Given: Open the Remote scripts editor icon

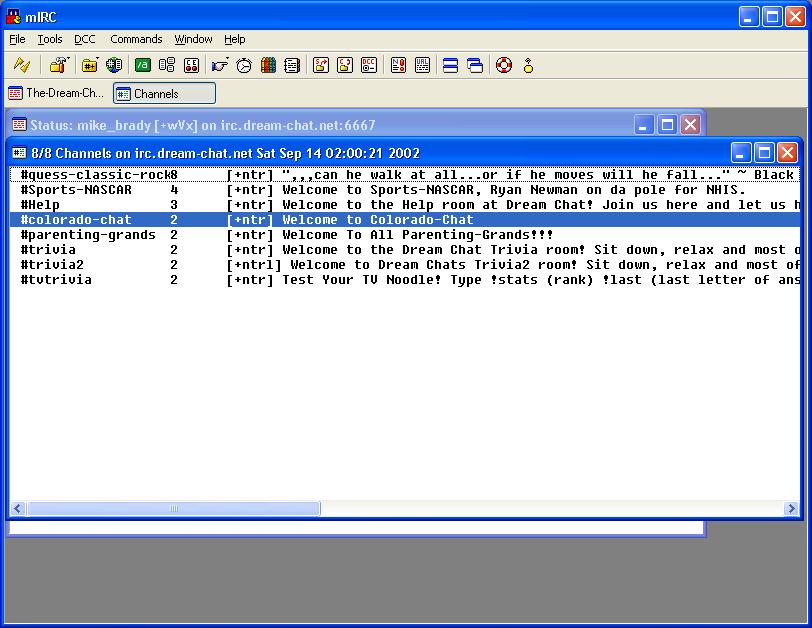Looking at the screenshot, I should pos(192,65).
